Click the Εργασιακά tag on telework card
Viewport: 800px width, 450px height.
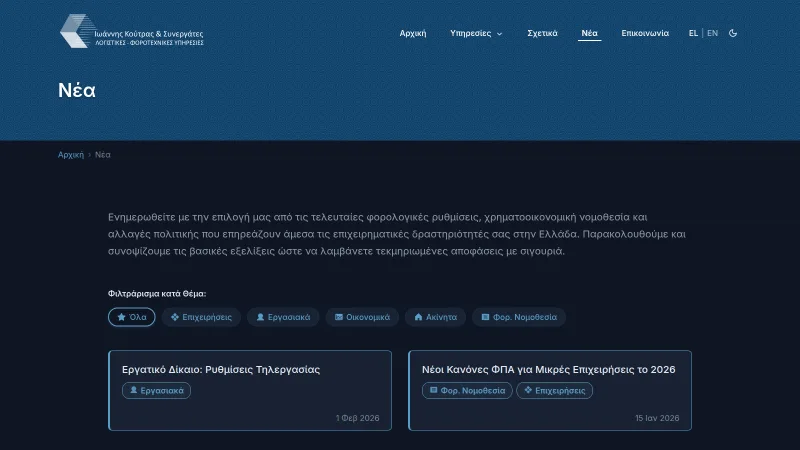[x=156, y=390]
